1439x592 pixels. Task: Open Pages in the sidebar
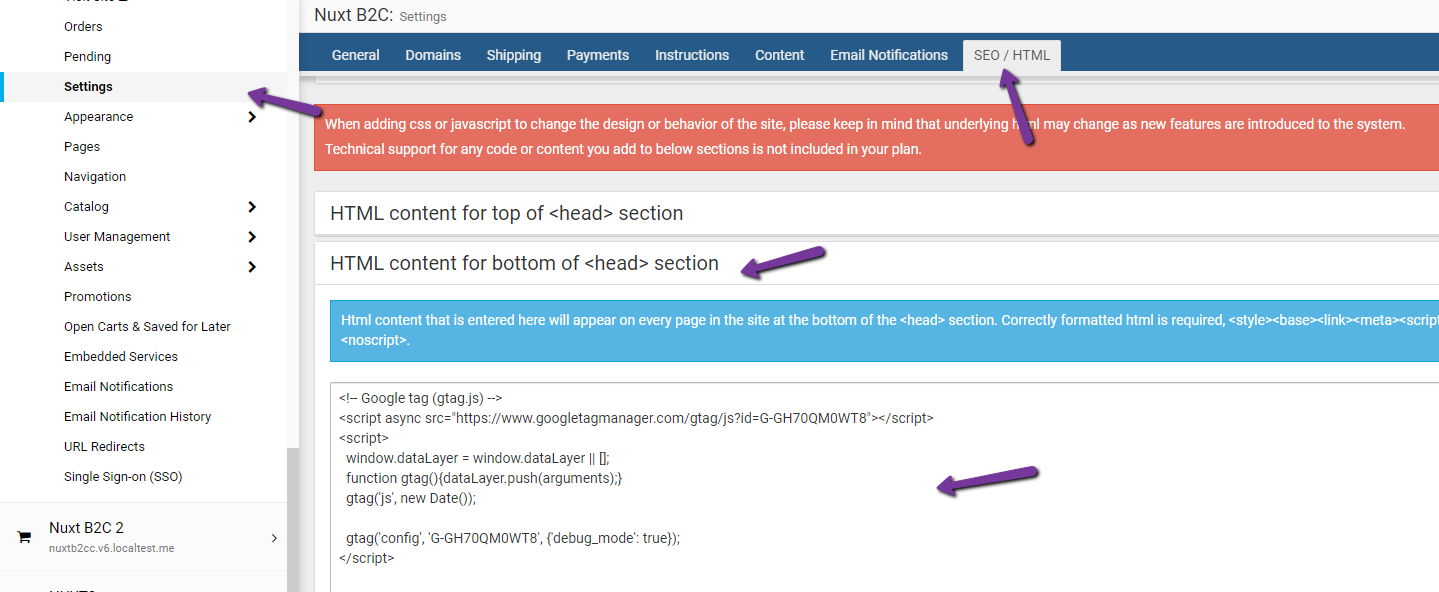click(82, 147)
